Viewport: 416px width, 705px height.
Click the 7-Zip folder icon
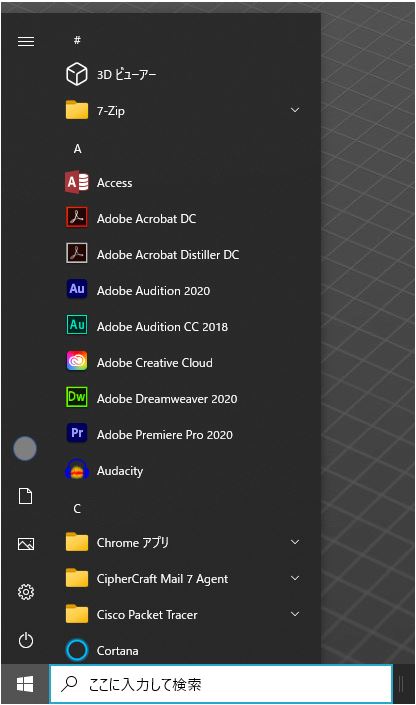pyautogui.click(x=76, y=110)
